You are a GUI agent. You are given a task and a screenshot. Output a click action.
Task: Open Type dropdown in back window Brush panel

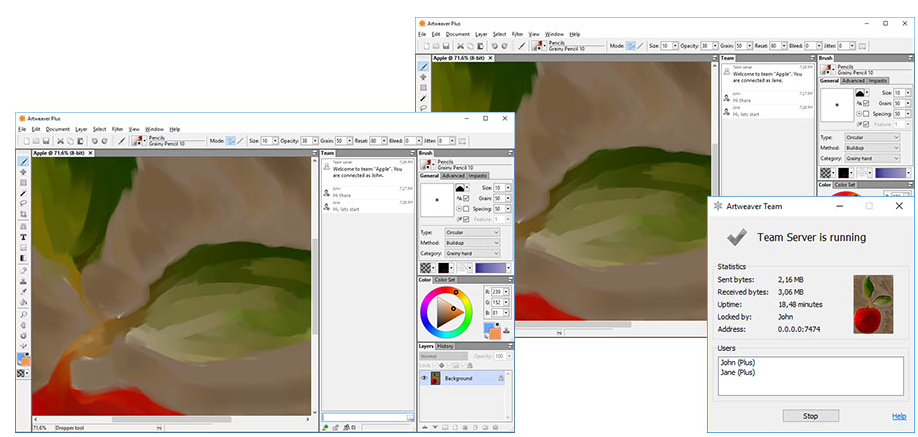[872, 137]
